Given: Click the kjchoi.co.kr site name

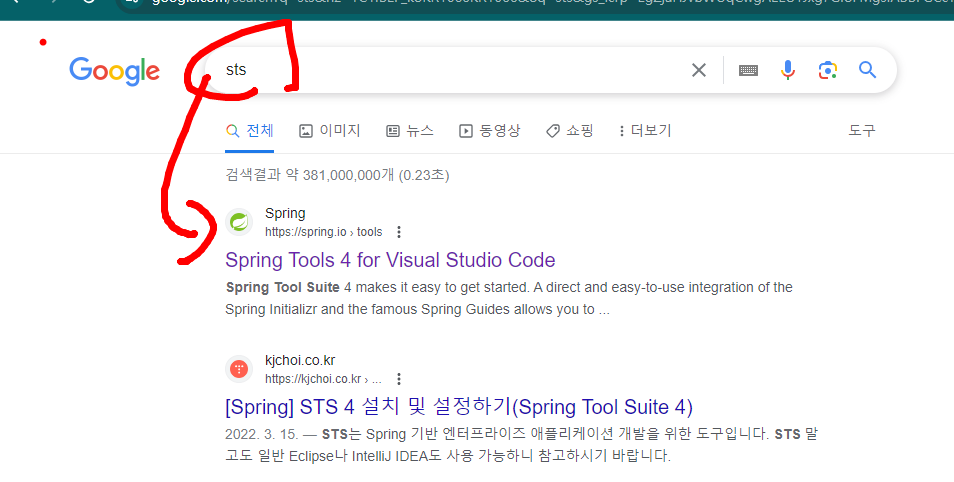Looking at the screenshot, I should coord(300,360).
